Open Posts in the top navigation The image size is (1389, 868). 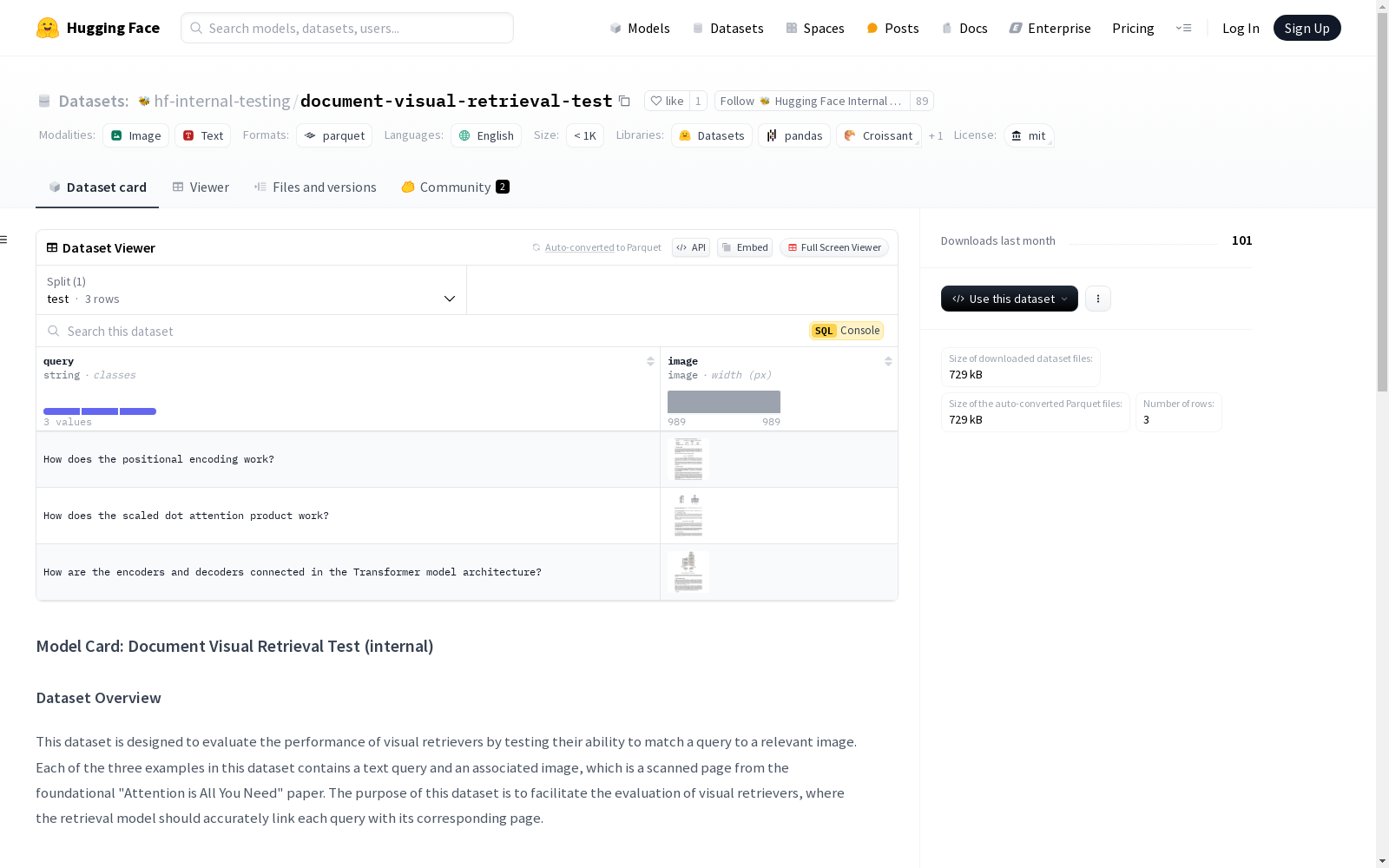[893, 28]
